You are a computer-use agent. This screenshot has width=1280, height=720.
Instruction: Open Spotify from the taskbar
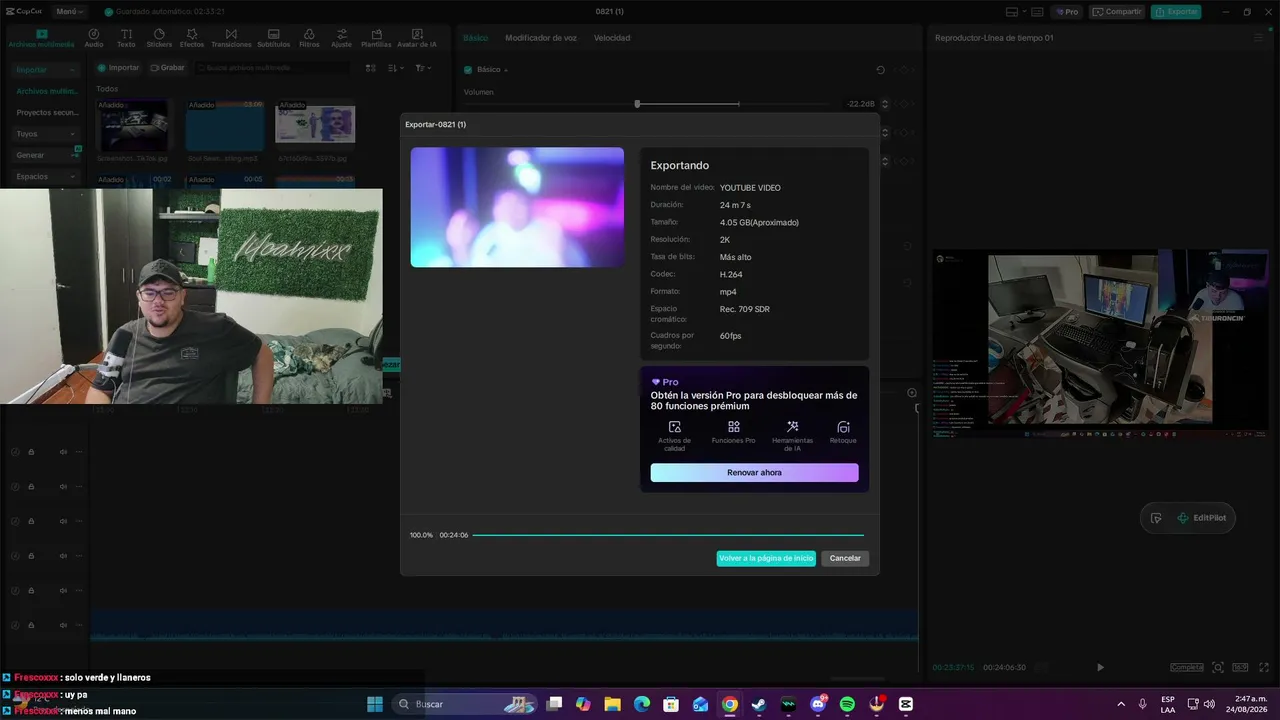pyautogui.click(x=847, y=704)
